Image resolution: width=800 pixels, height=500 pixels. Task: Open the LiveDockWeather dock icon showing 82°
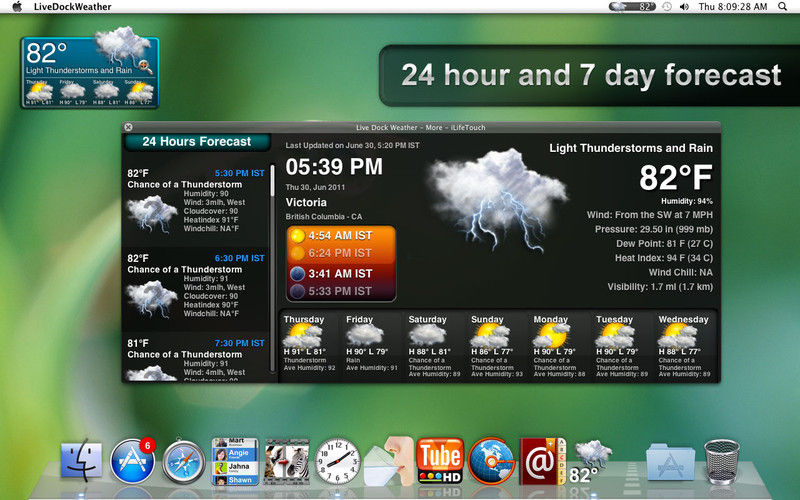pos(591,462)
